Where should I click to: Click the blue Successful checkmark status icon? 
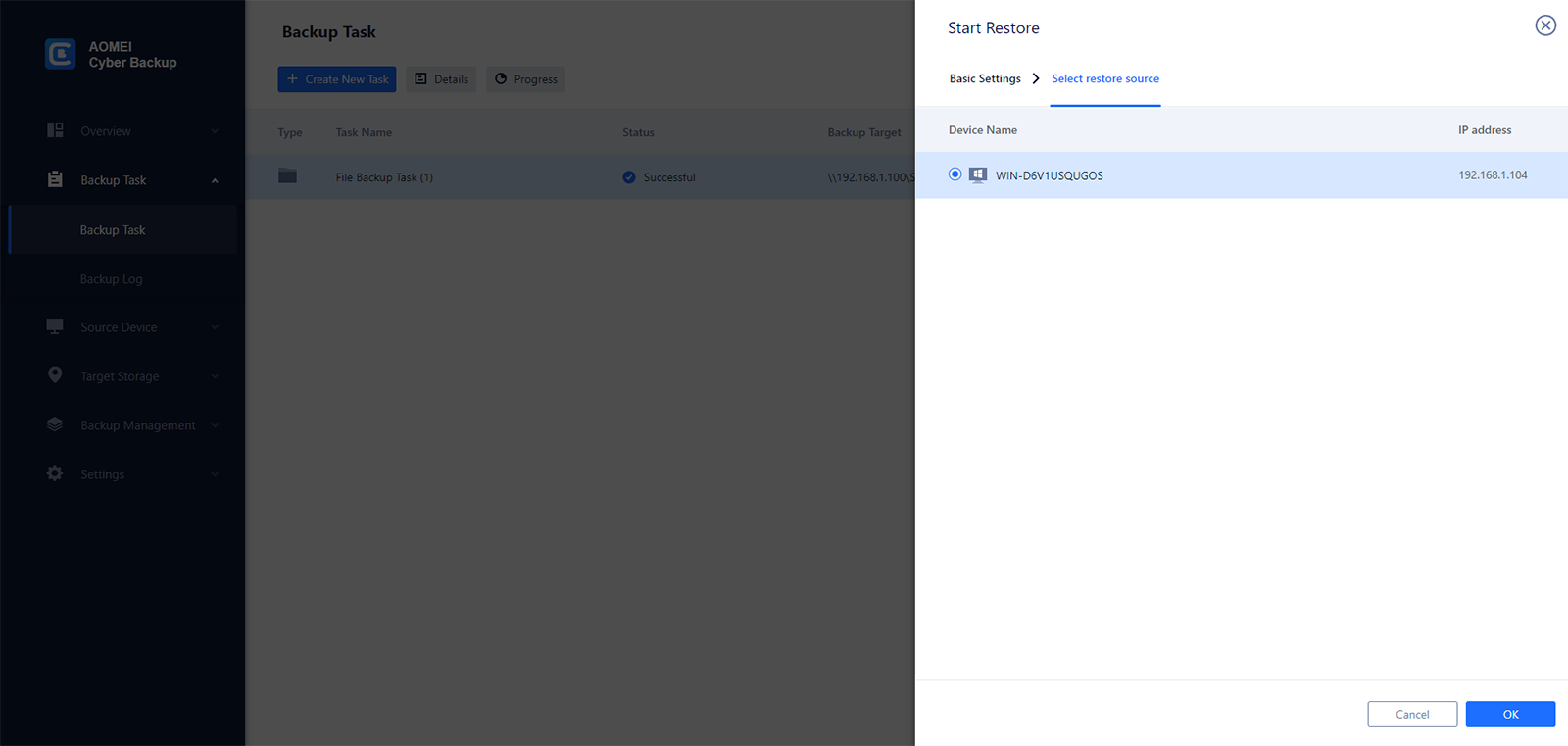coord(629,177)
